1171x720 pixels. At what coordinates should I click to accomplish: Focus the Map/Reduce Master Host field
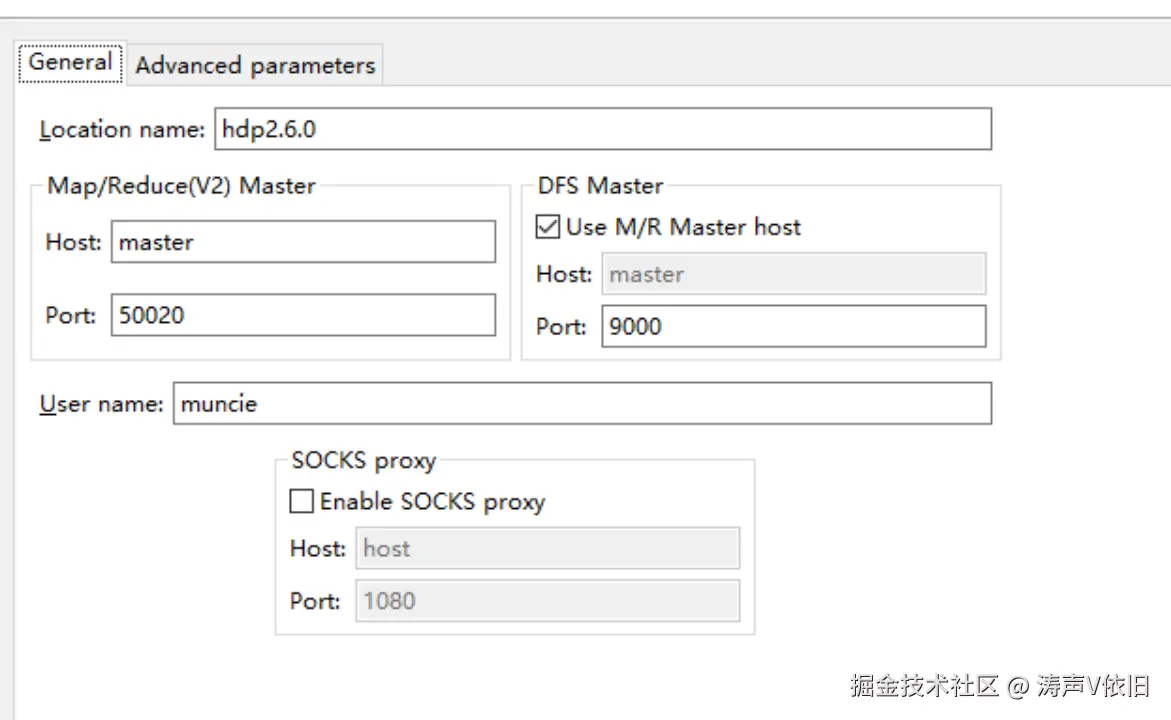pyautogui.click(x=303, y=242)
